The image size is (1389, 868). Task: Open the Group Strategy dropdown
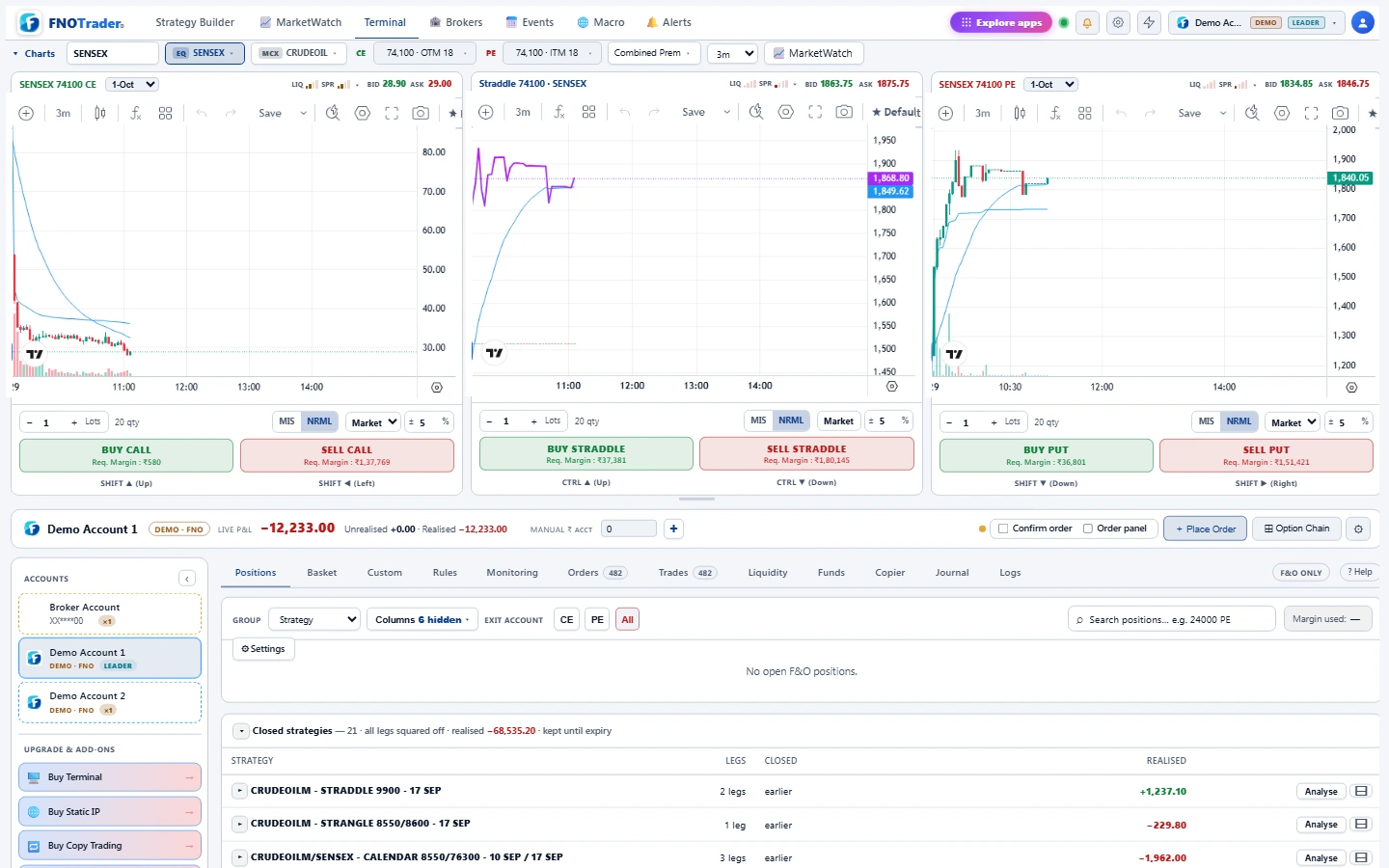coord(314,620)
